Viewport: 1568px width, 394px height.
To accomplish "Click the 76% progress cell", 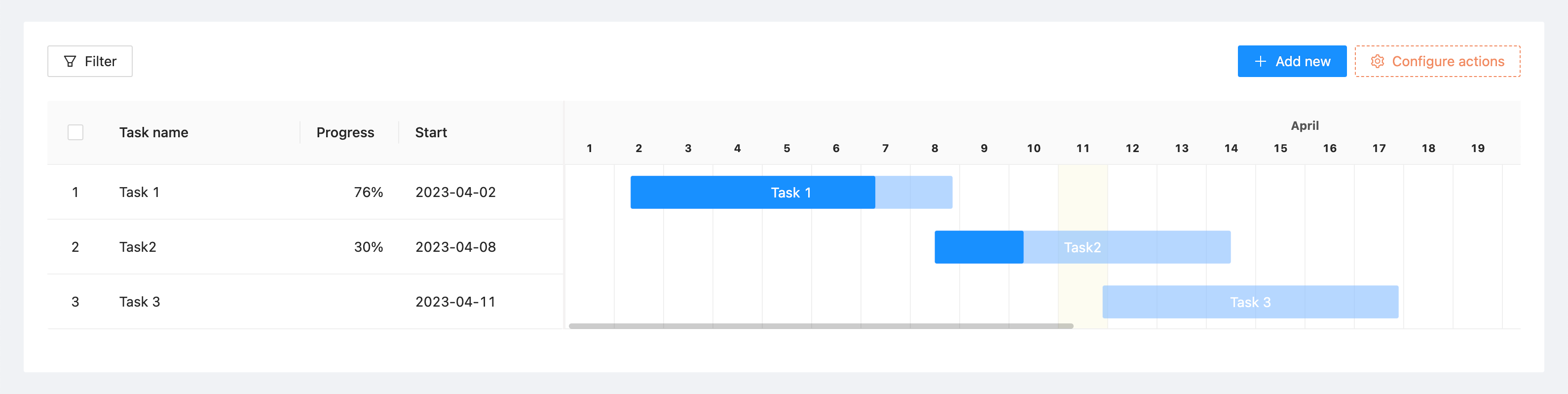I will (x=368, y=193).
